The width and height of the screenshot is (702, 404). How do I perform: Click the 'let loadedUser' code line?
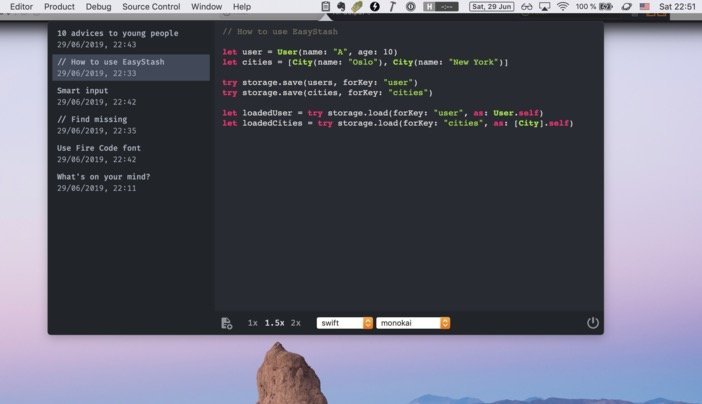pyautogui.click(x=382, y=113)
